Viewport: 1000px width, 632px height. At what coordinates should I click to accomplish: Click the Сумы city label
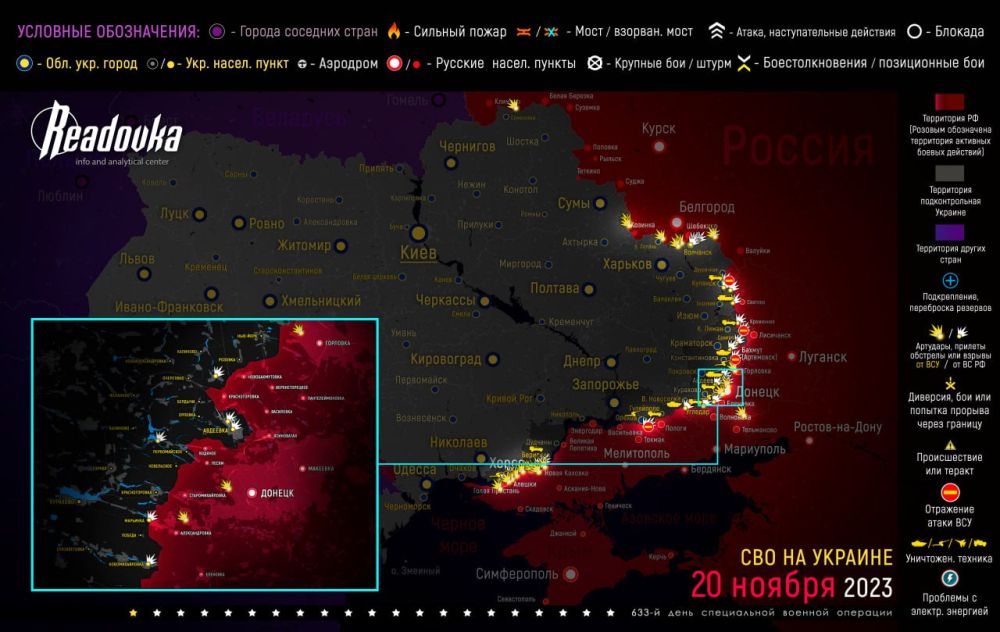(573, 203)
